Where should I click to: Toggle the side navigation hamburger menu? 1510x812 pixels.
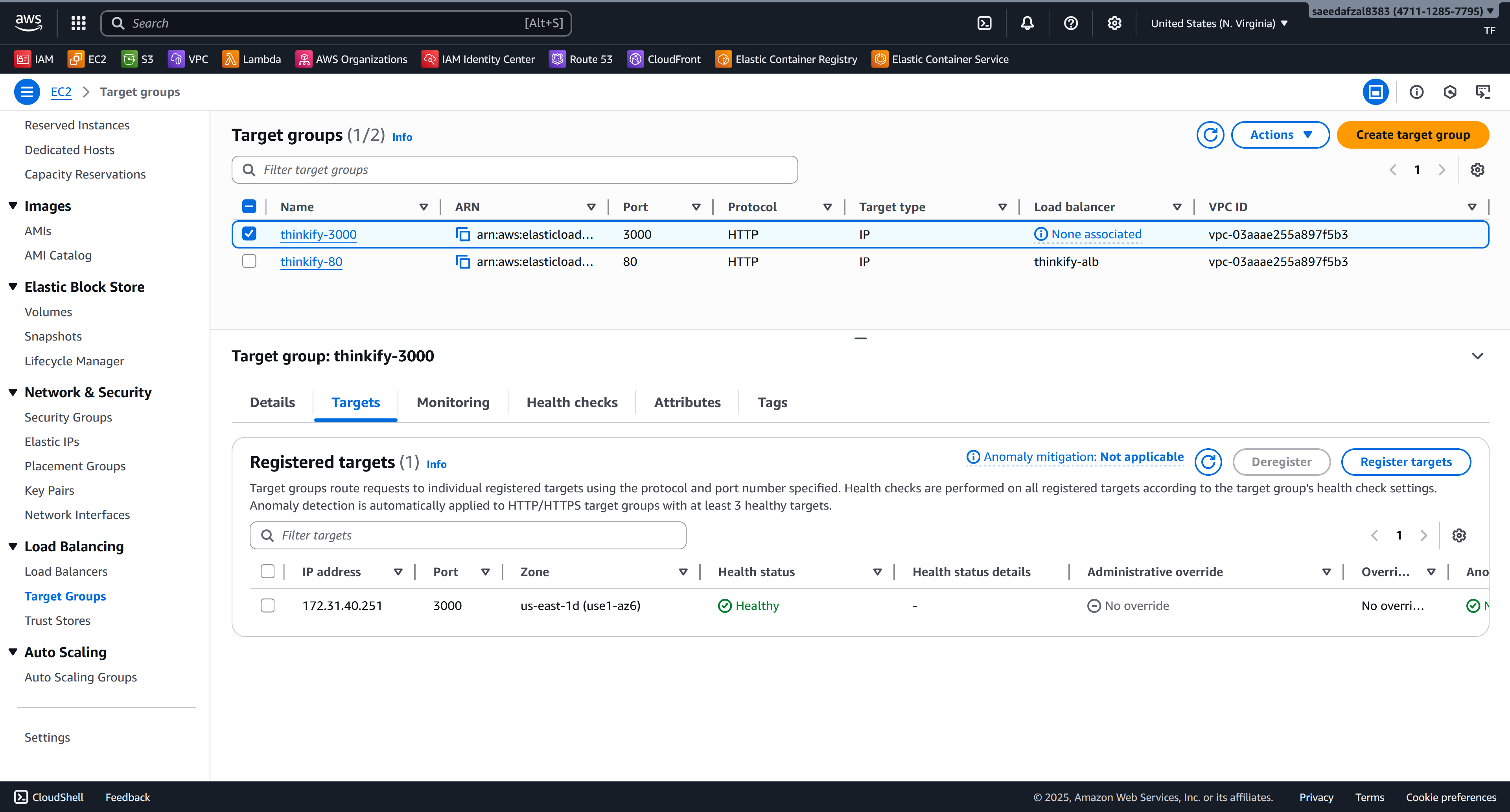[x=27, y=92]
